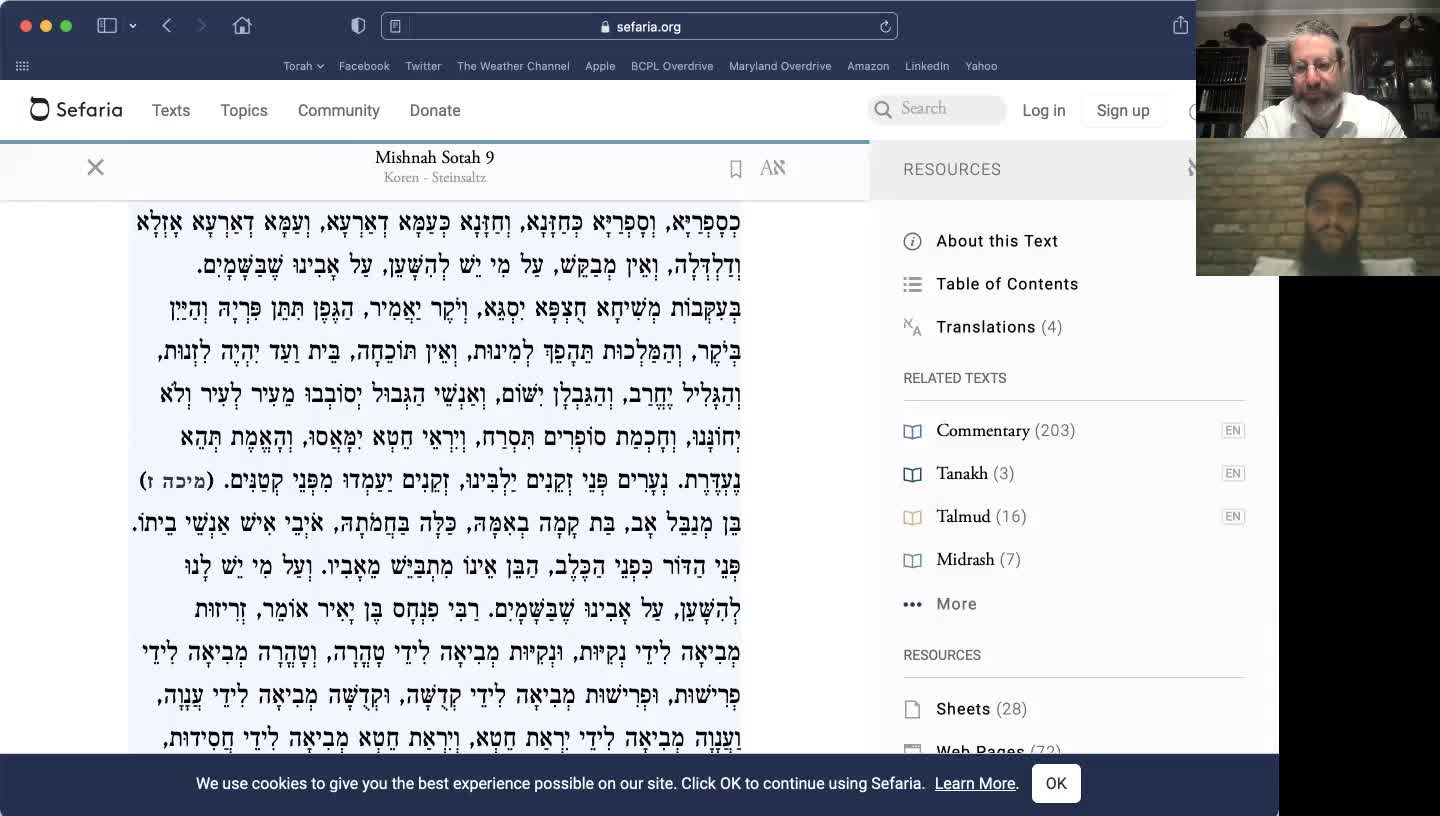Image resolution: width=1440 pixels, height=816 pixels.
Task: Click the Sefaria search field
Action: 937,109
